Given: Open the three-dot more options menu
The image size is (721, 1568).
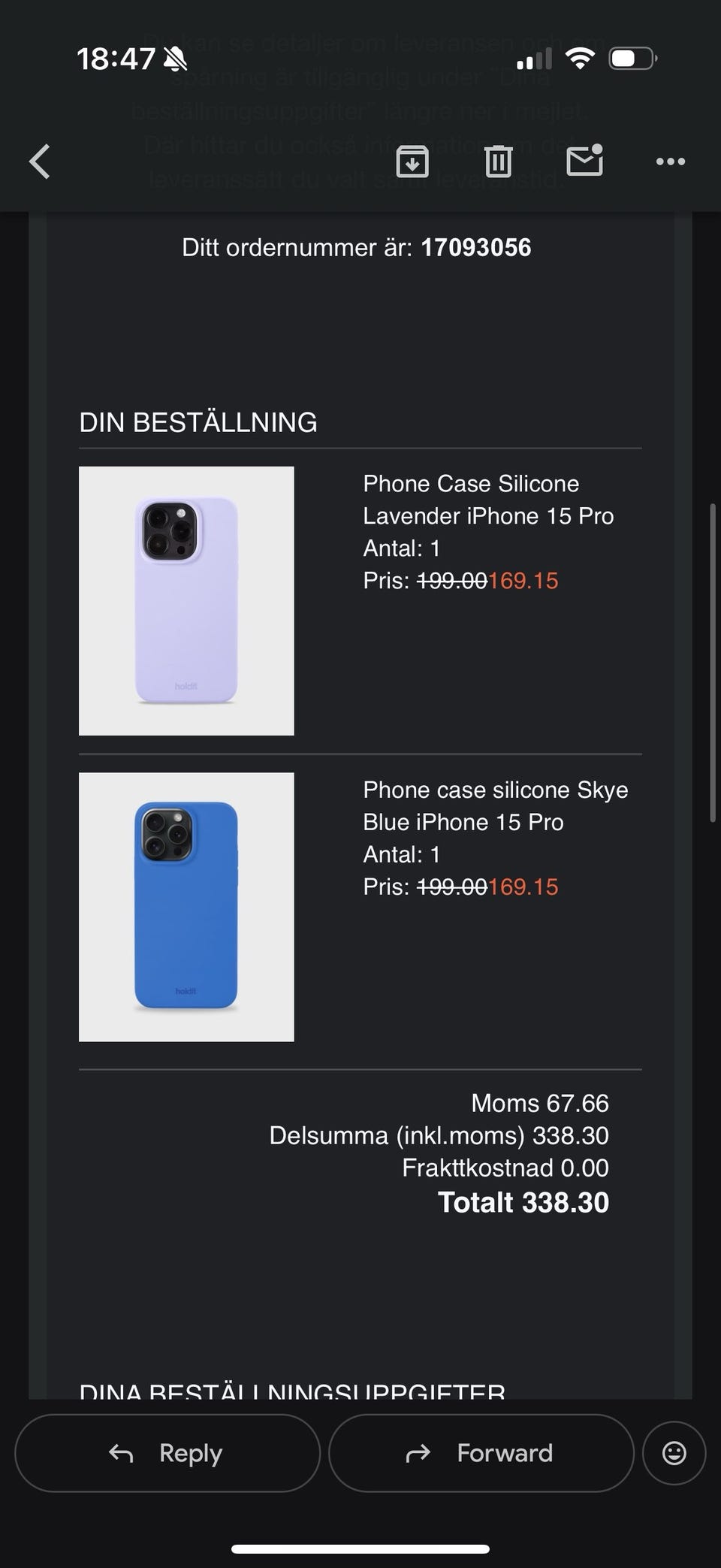Looking at the screenshot, I should (x=671, y=162).
